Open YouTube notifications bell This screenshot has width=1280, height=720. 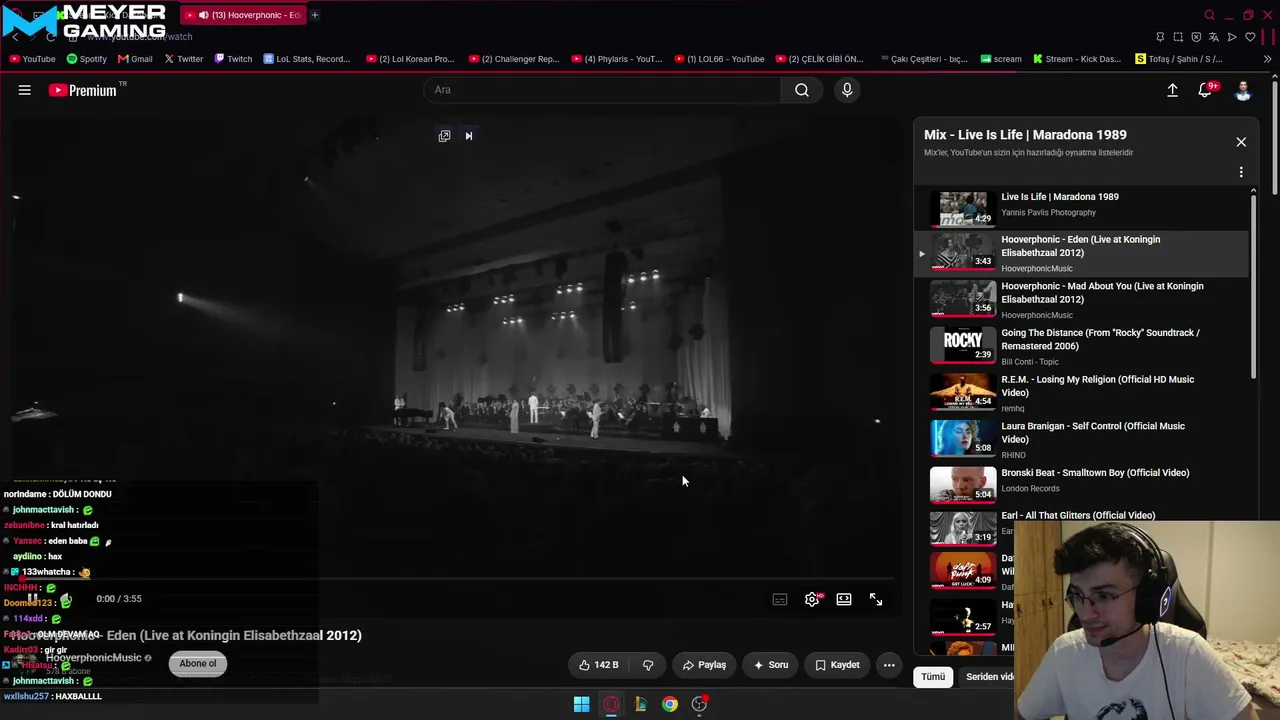click(1206, 90)
